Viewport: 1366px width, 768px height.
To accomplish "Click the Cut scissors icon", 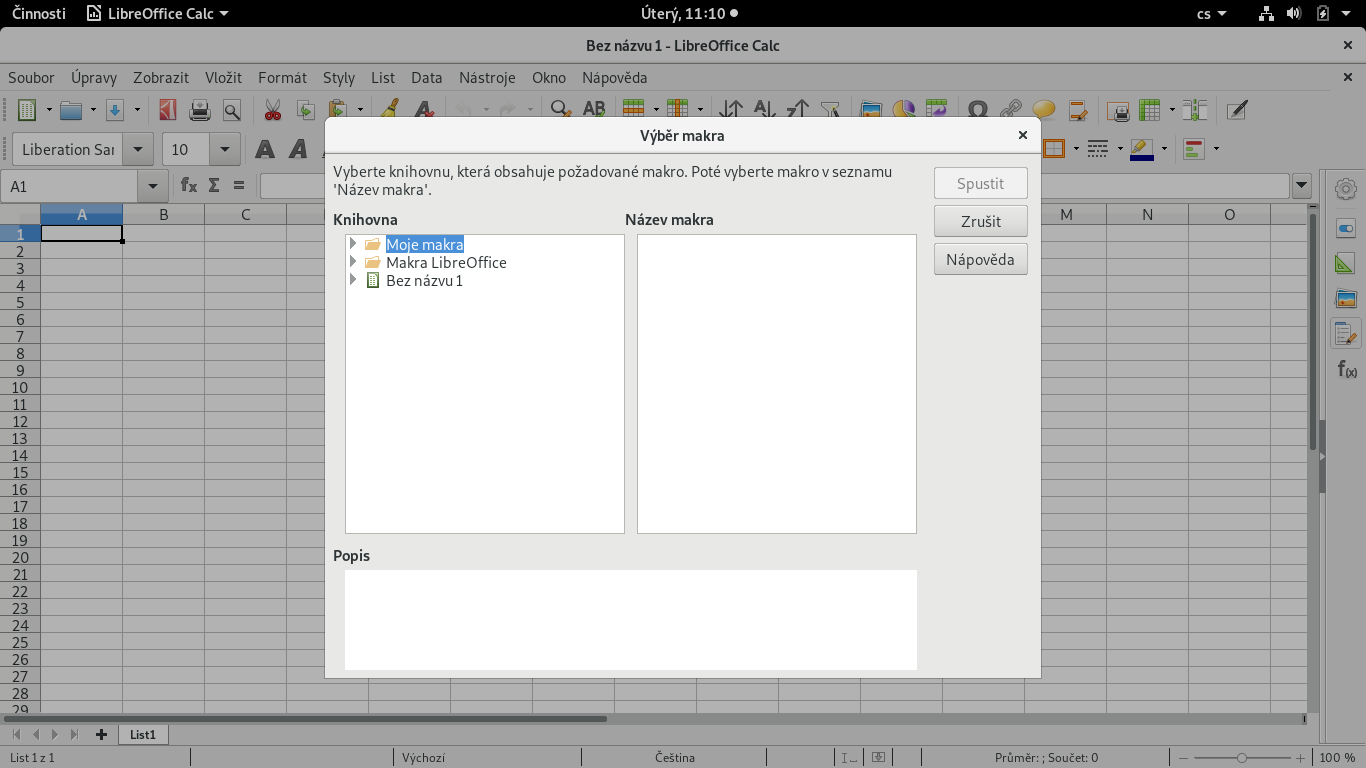I will 272,110.
